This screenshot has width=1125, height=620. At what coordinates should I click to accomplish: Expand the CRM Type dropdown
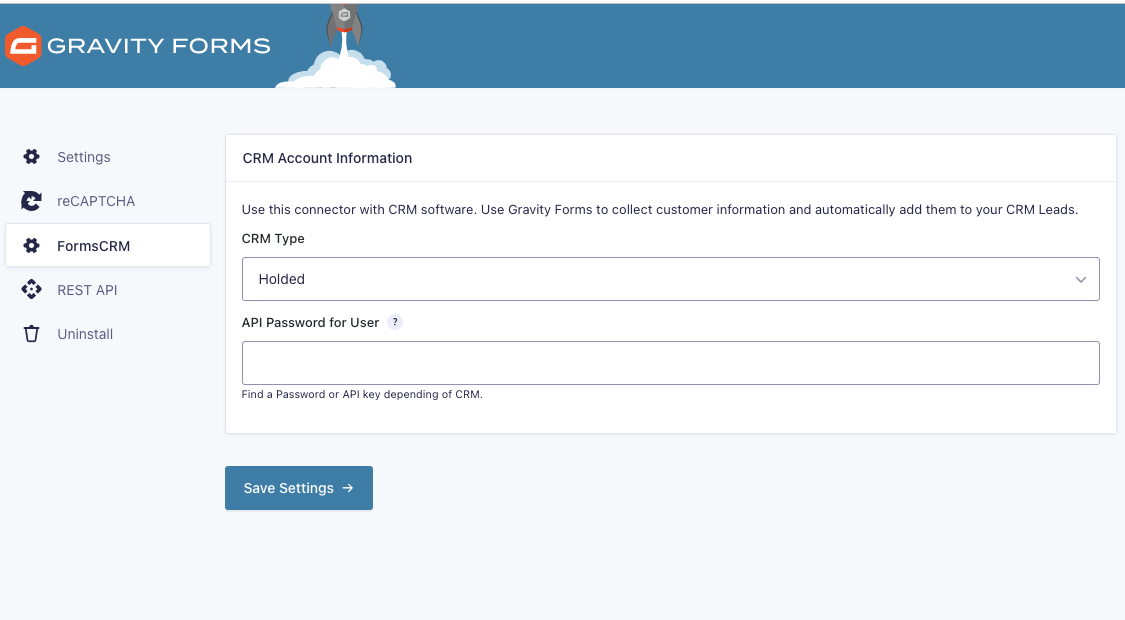click(670, 279)
